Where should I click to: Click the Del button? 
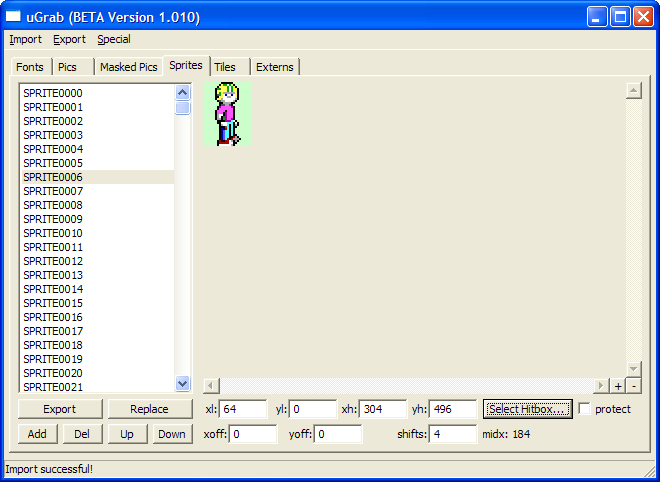(82, 434)
